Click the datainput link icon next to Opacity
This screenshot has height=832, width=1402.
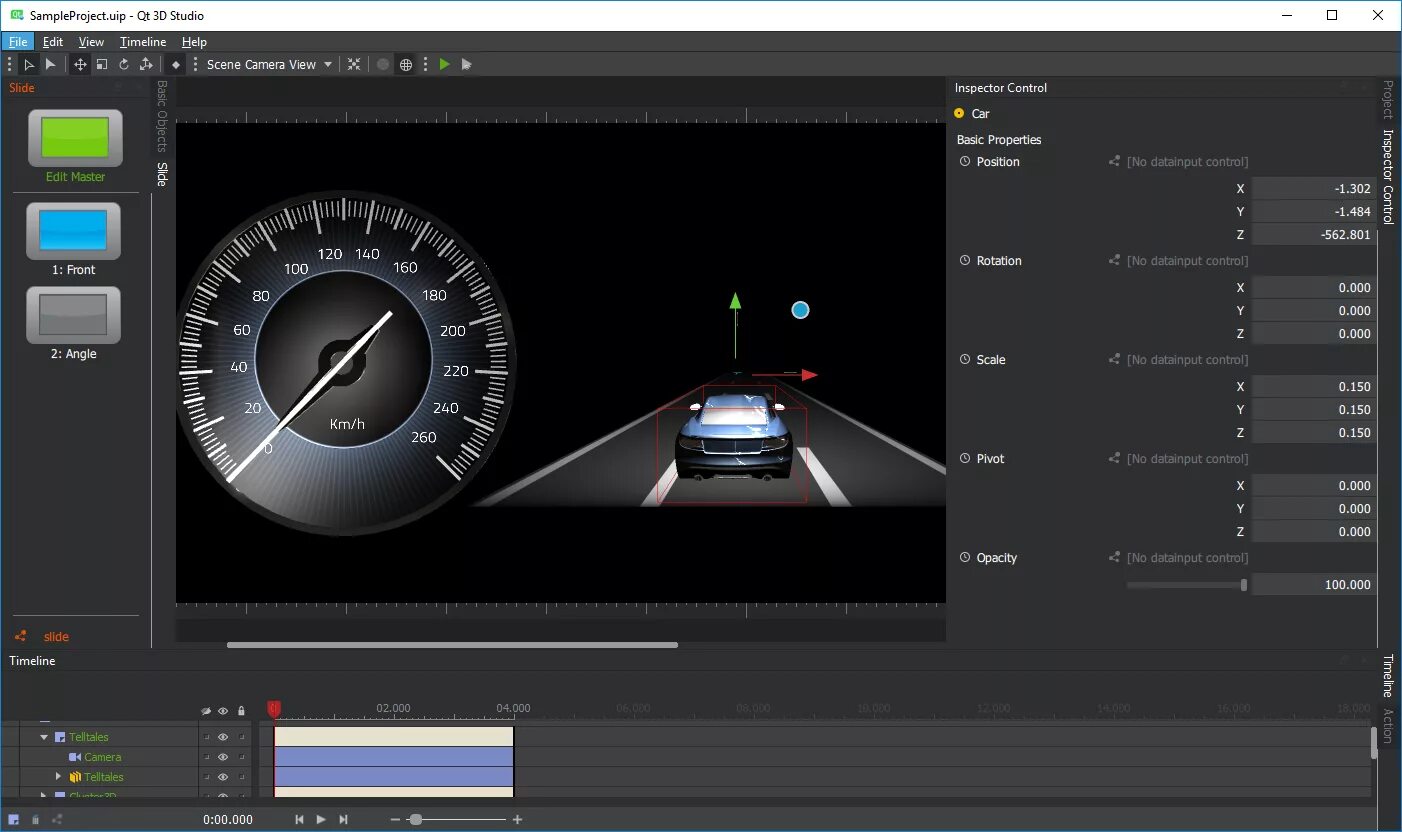pyautogui.click(x=1112, y=558)
